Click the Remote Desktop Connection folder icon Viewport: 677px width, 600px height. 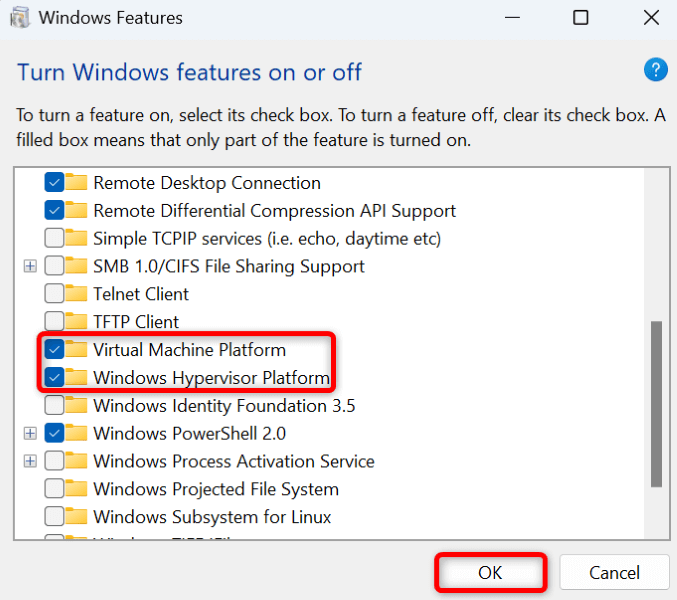click(77, 183)
